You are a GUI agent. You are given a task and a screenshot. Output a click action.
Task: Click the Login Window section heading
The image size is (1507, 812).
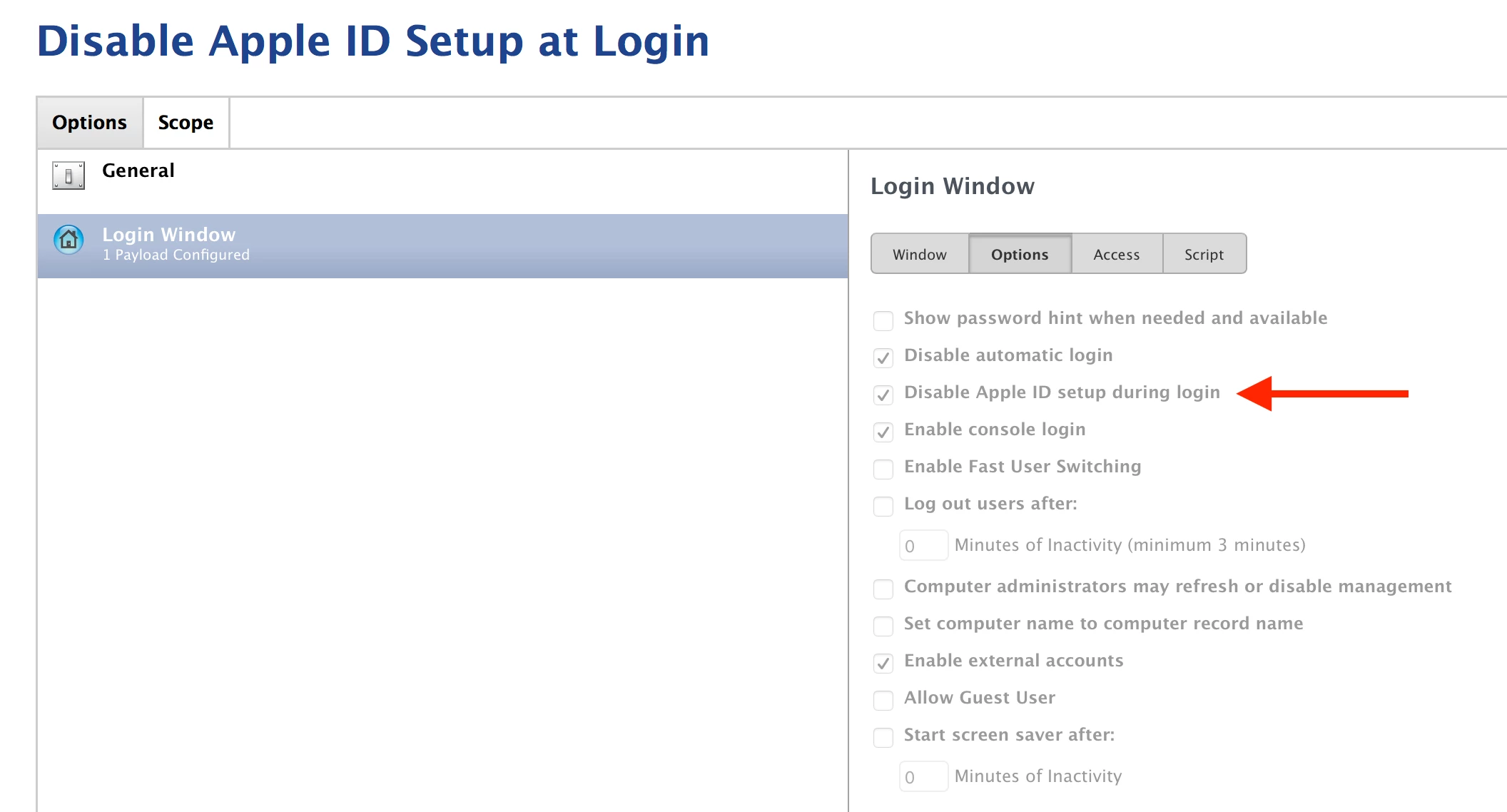953,186
